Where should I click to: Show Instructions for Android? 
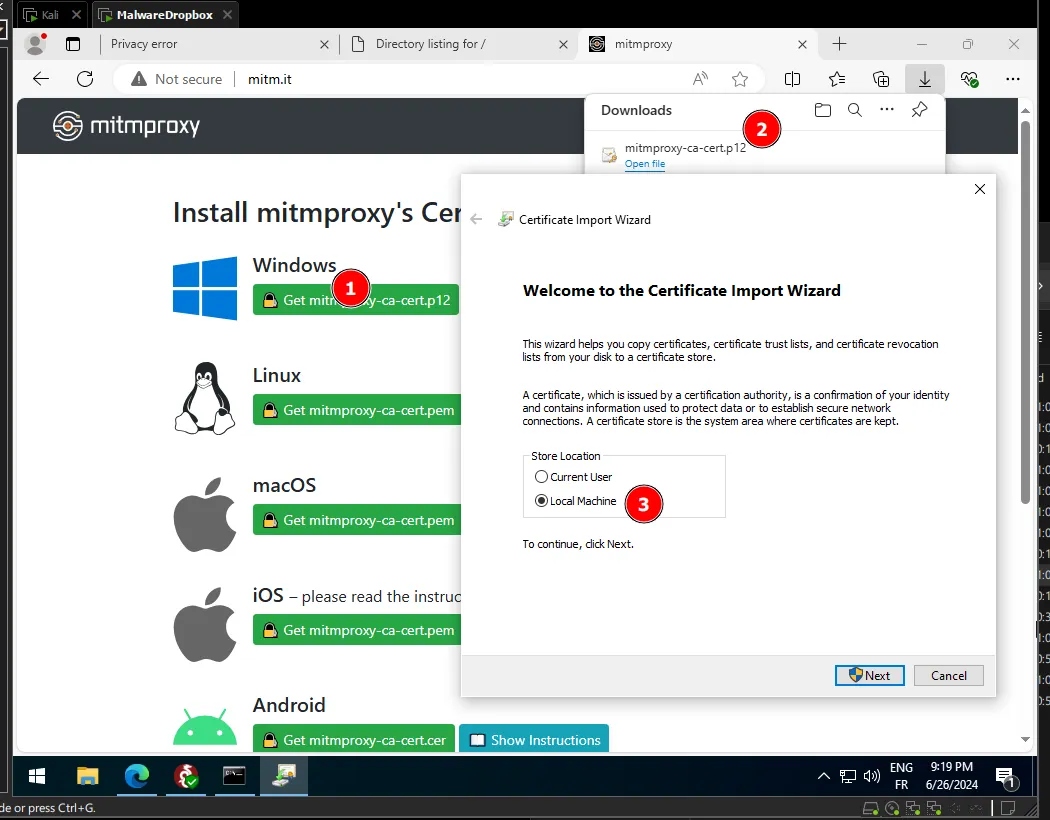click(x=534, y=740)
